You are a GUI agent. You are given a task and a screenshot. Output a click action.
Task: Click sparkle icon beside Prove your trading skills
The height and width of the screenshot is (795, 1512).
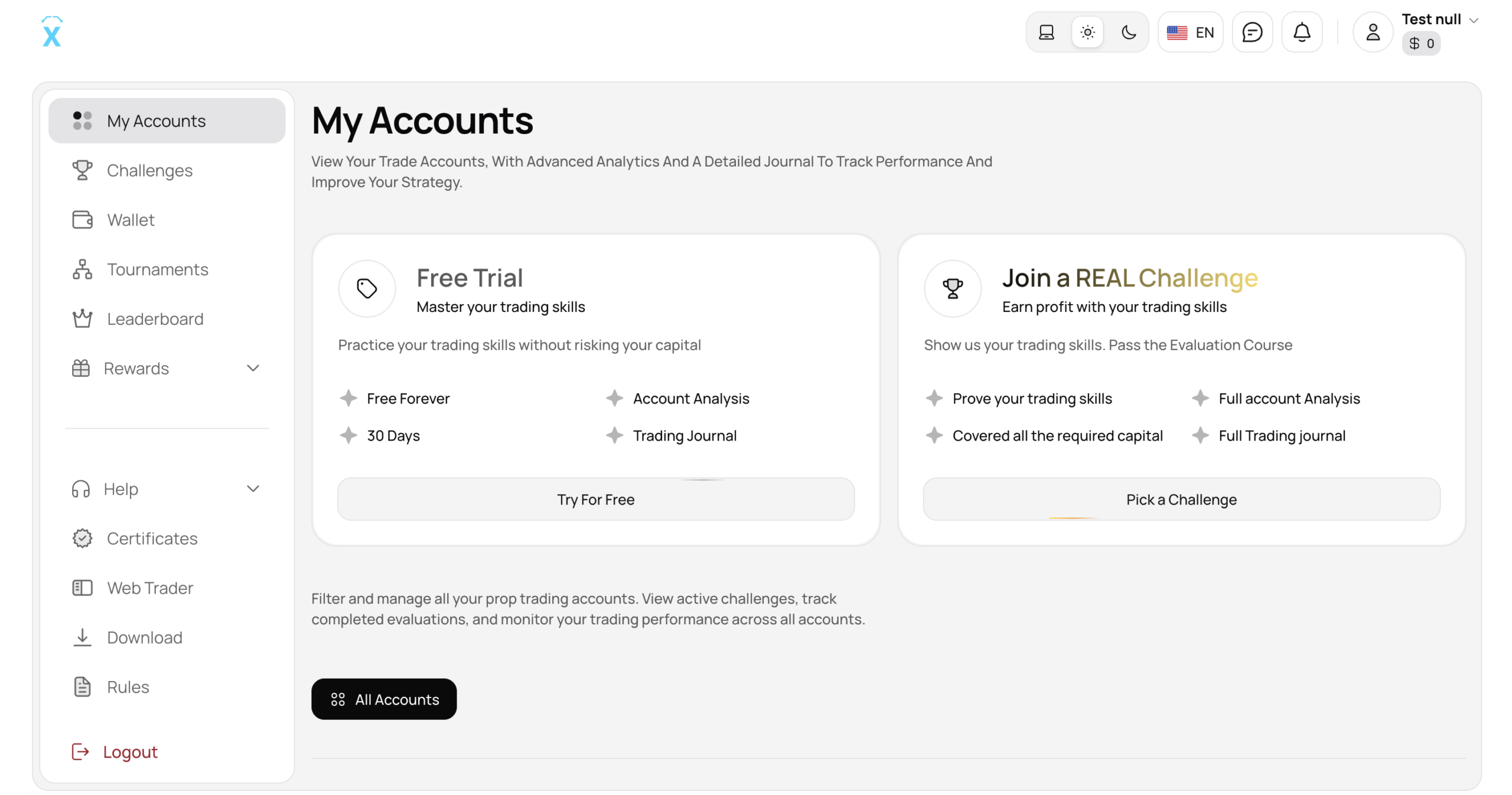click(x=934, y=398)
